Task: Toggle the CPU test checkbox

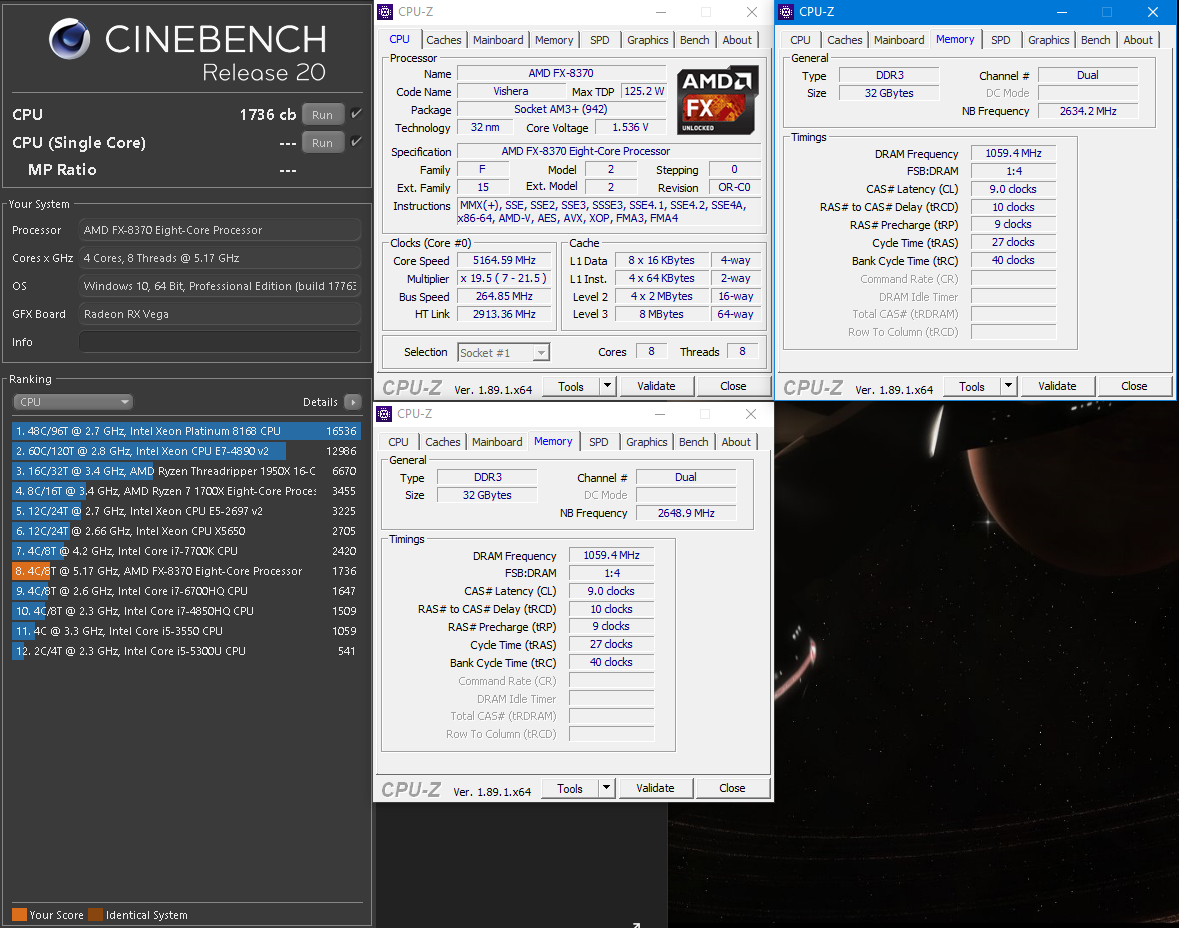Action: [356, 114]
